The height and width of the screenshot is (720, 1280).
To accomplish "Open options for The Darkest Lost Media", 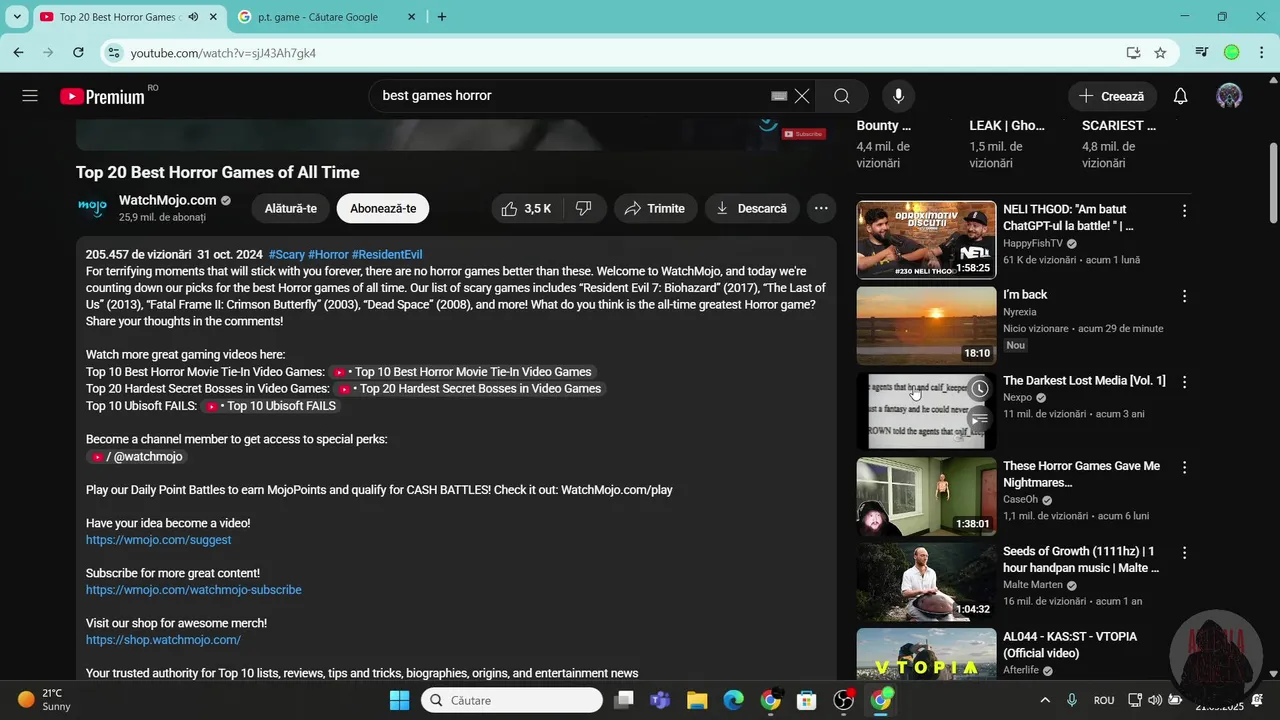I will point(1184,382).
